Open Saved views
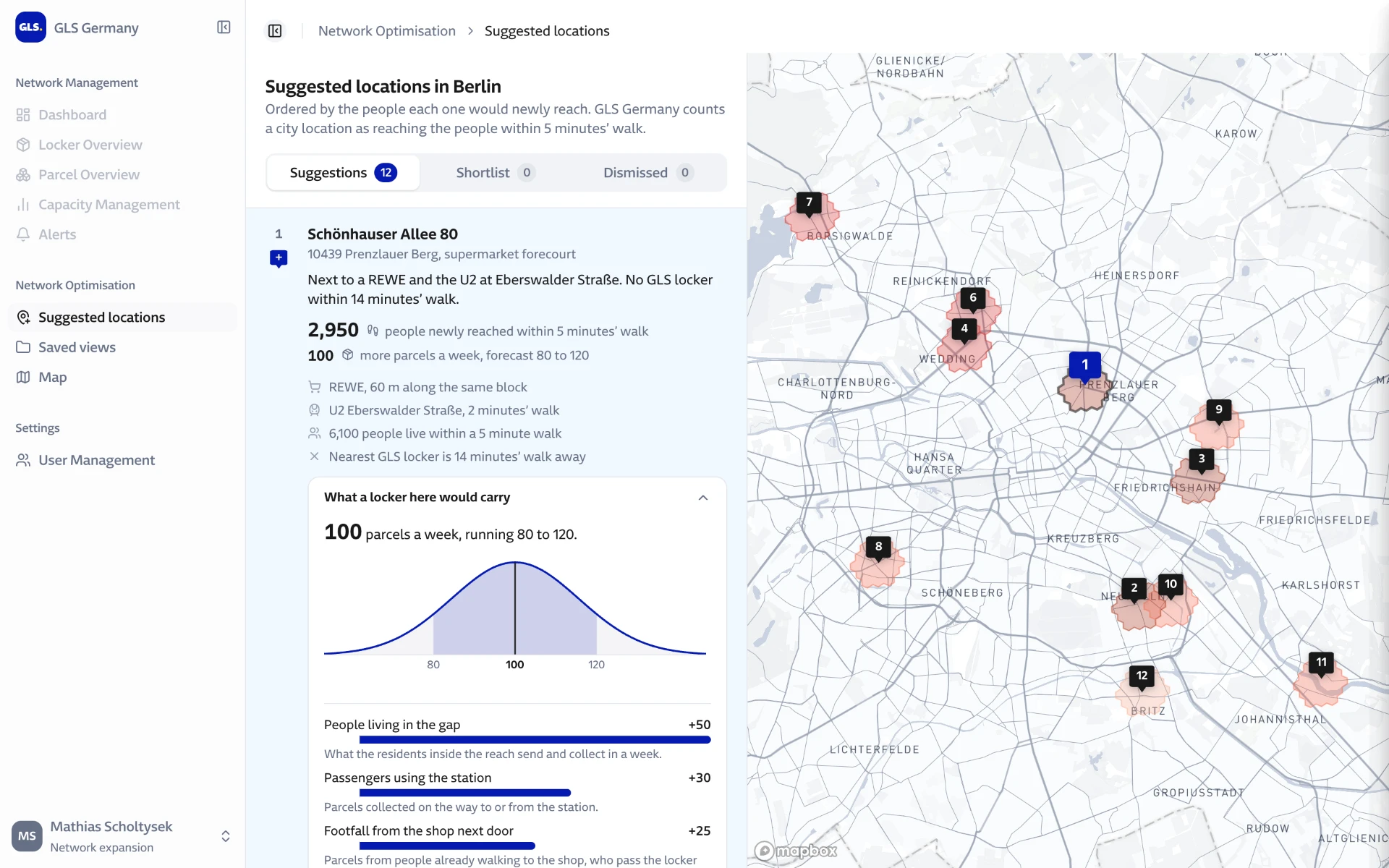Viewport: 1389px width, 868px height. pyautogui.click(x=77, y=347)
